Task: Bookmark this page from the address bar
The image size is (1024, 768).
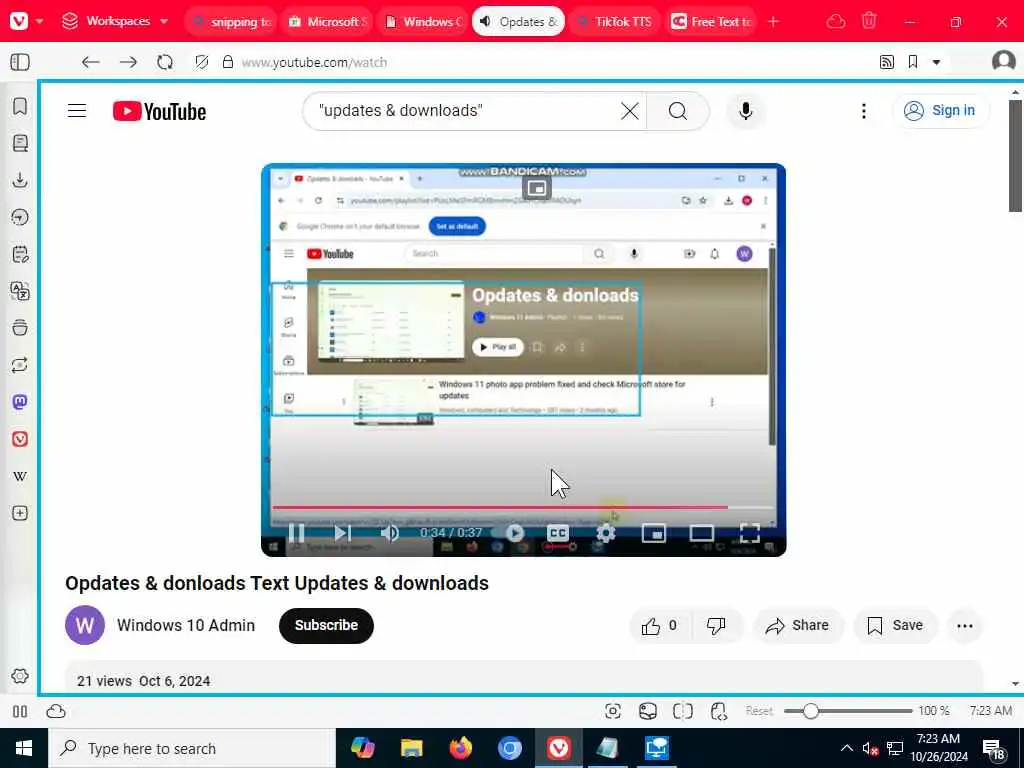Action: click(x=913, y=62)
